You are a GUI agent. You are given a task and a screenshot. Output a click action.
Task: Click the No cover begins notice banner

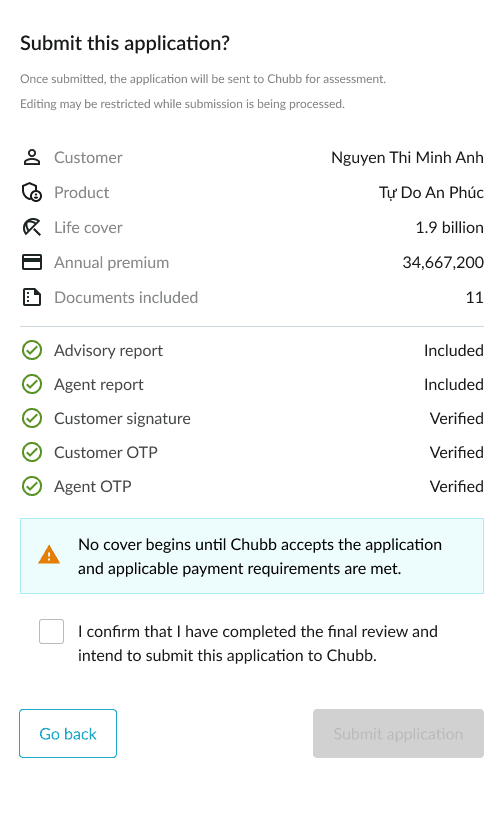point(252,556)
